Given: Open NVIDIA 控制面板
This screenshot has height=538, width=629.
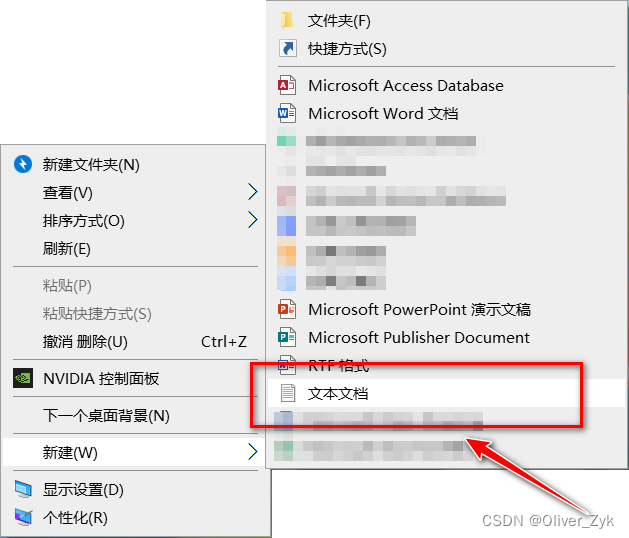Looking at the screenshot, I should [x=134, y=378].
